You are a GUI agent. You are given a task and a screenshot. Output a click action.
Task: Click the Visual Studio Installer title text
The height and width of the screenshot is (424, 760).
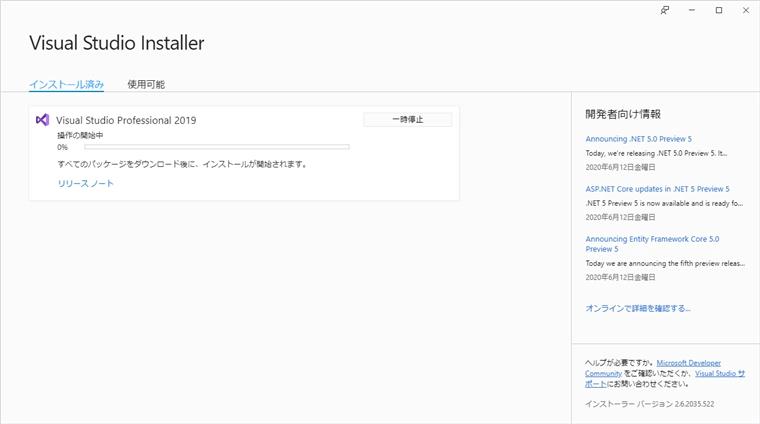pos(117,43)
